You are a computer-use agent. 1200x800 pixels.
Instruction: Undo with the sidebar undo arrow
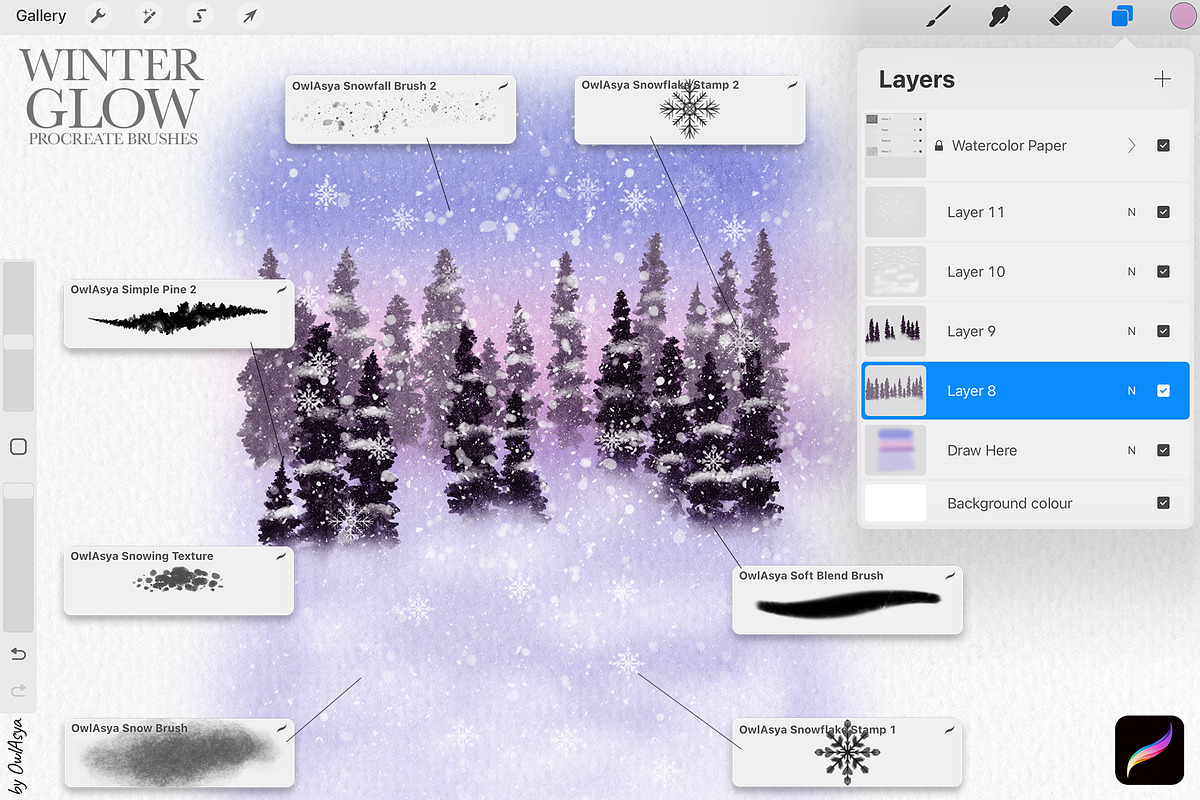[x=18, y=654]
